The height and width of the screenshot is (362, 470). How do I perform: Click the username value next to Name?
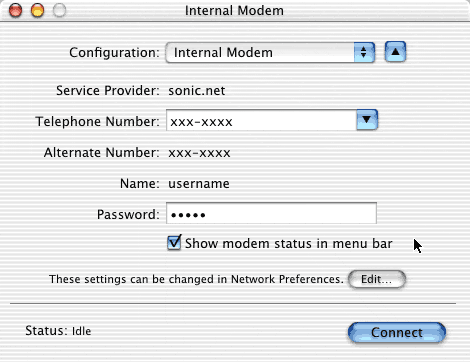coord(199,184)
